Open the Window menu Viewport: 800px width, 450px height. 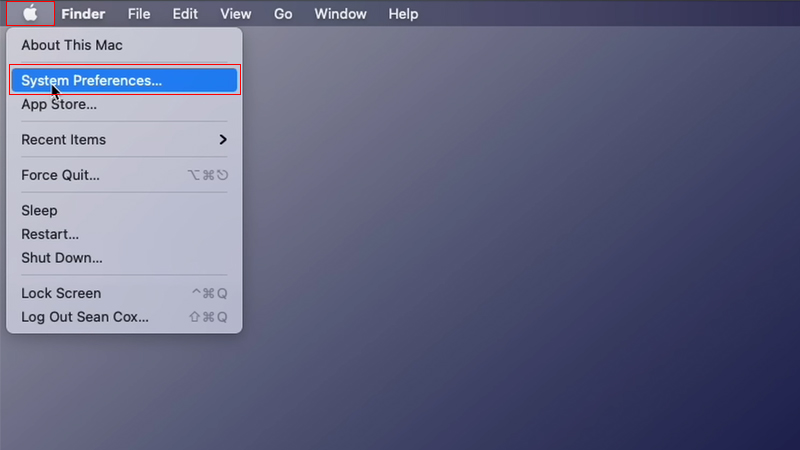click(x=340, y=14)
